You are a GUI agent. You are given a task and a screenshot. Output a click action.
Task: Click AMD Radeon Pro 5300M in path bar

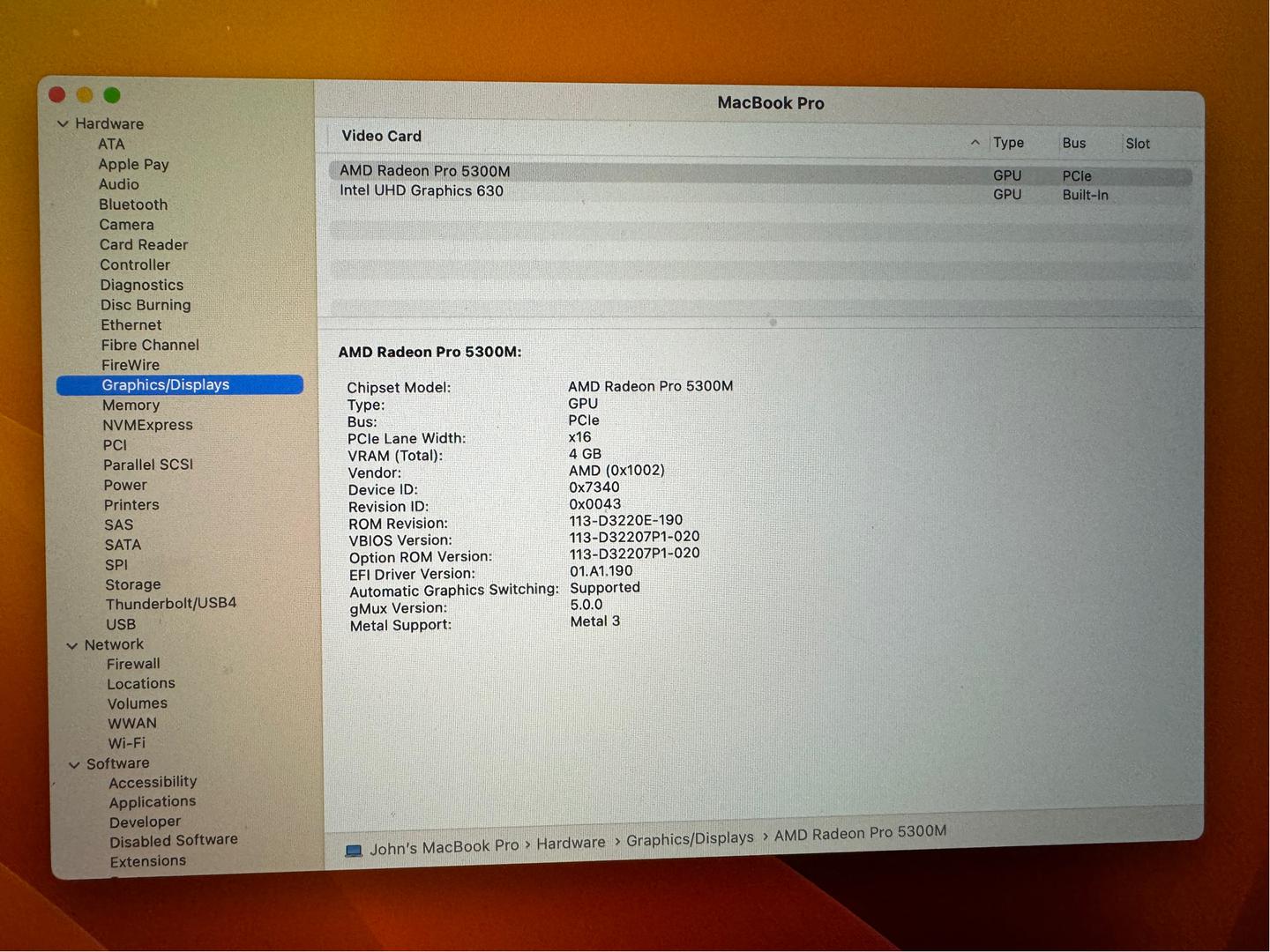[x=860, y=832]
